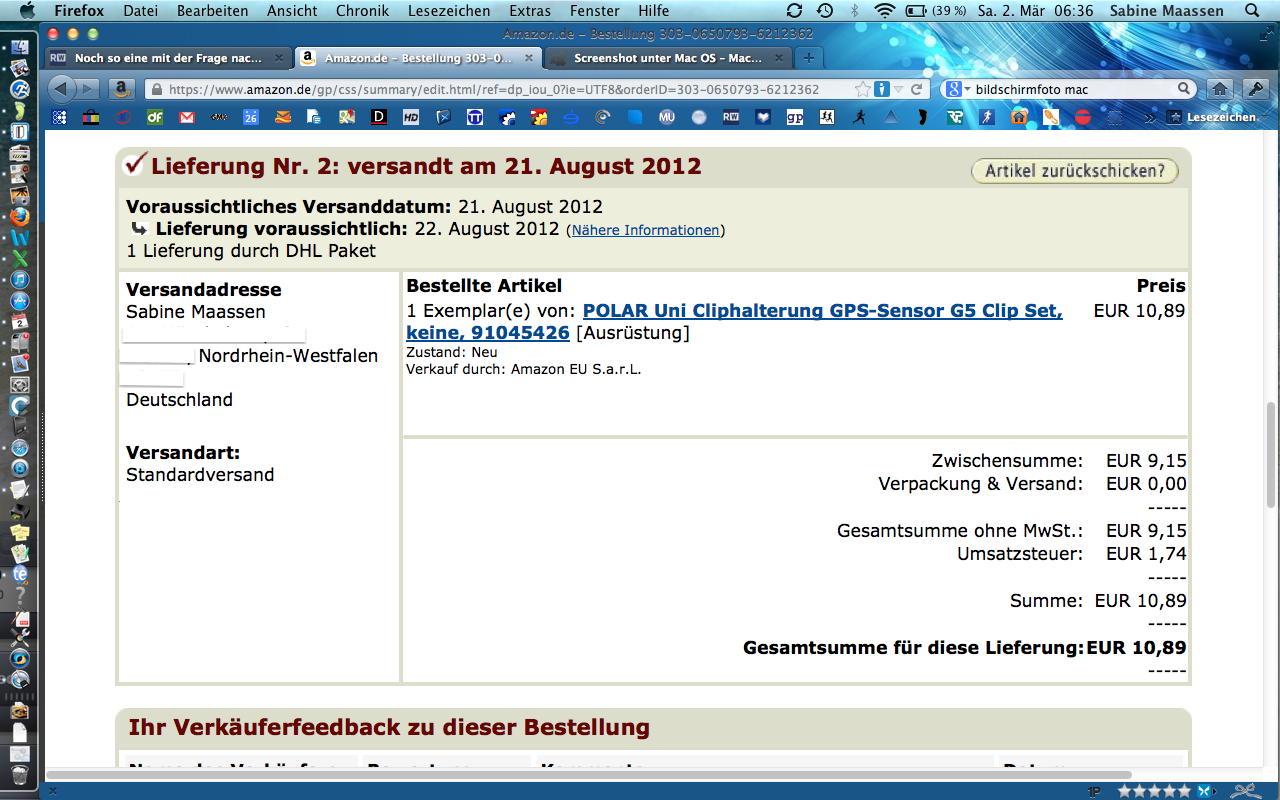Open the POLAR Uni Cliphalterung product link
Image resolution: width=1280 pixels, height=800 pixels.
(822, 311)
